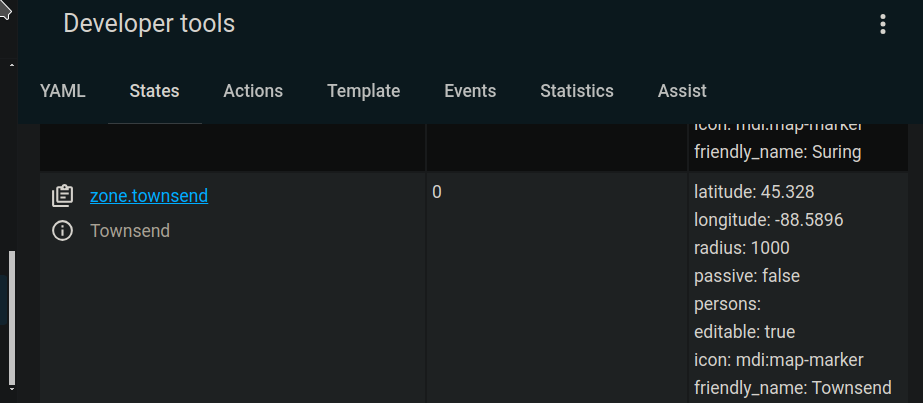Open the Actions tab
The height and width of the screenshot is (403, 923).
click(253, 91)
